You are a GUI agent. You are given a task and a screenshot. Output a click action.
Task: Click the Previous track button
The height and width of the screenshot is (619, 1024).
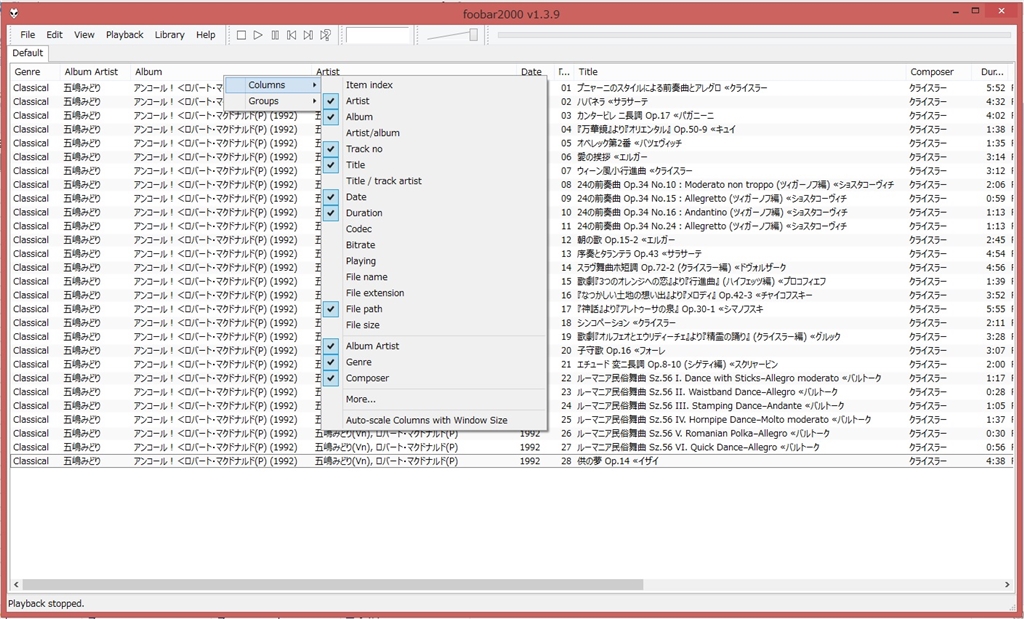pos(291,35)
